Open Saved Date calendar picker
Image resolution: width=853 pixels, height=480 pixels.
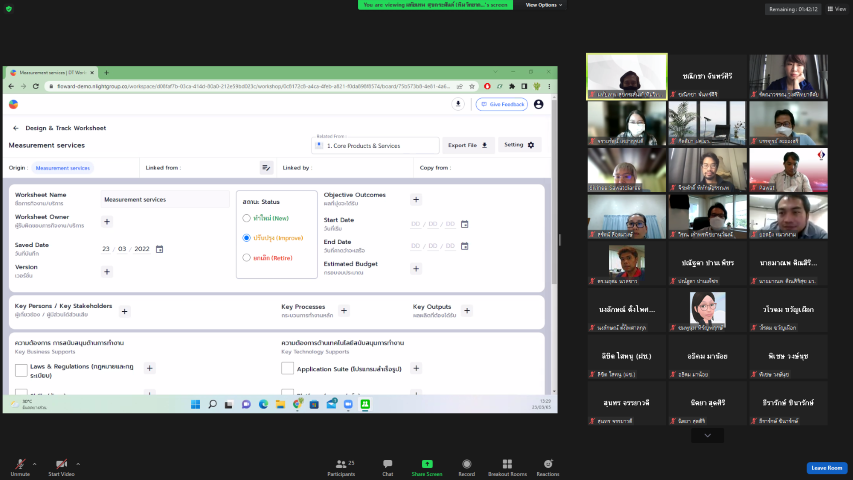click(x=159, y=249)
